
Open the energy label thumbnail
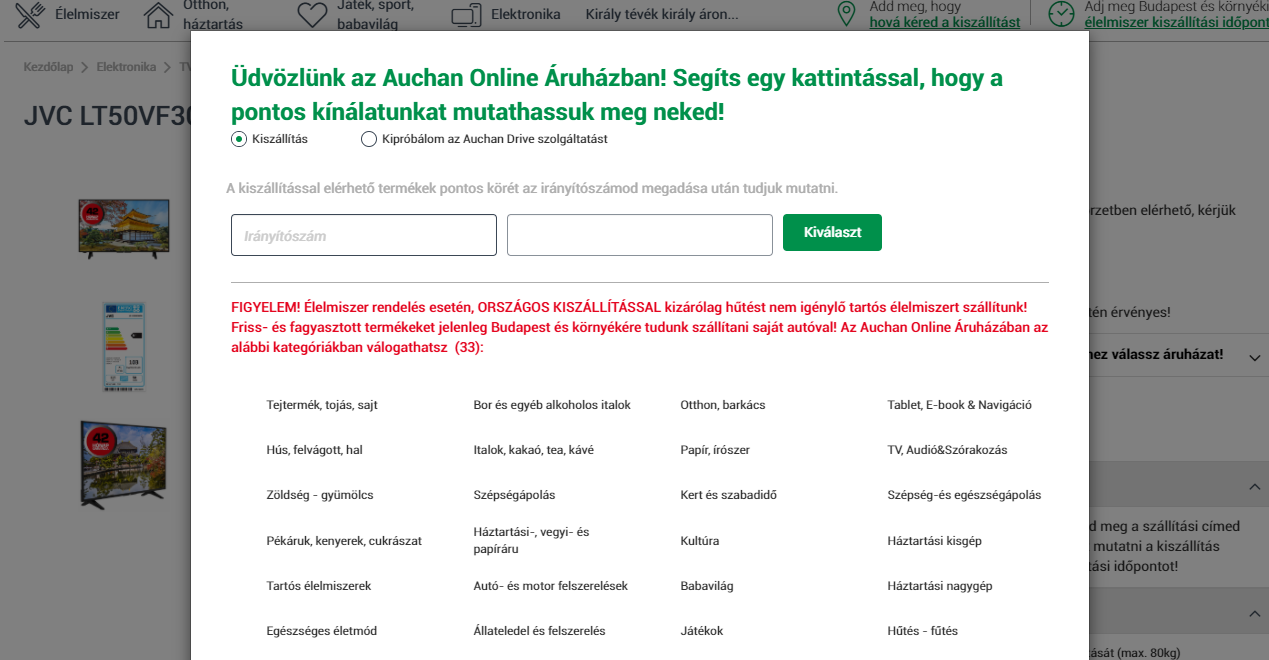pyautogui.click(x=126, y=345)
